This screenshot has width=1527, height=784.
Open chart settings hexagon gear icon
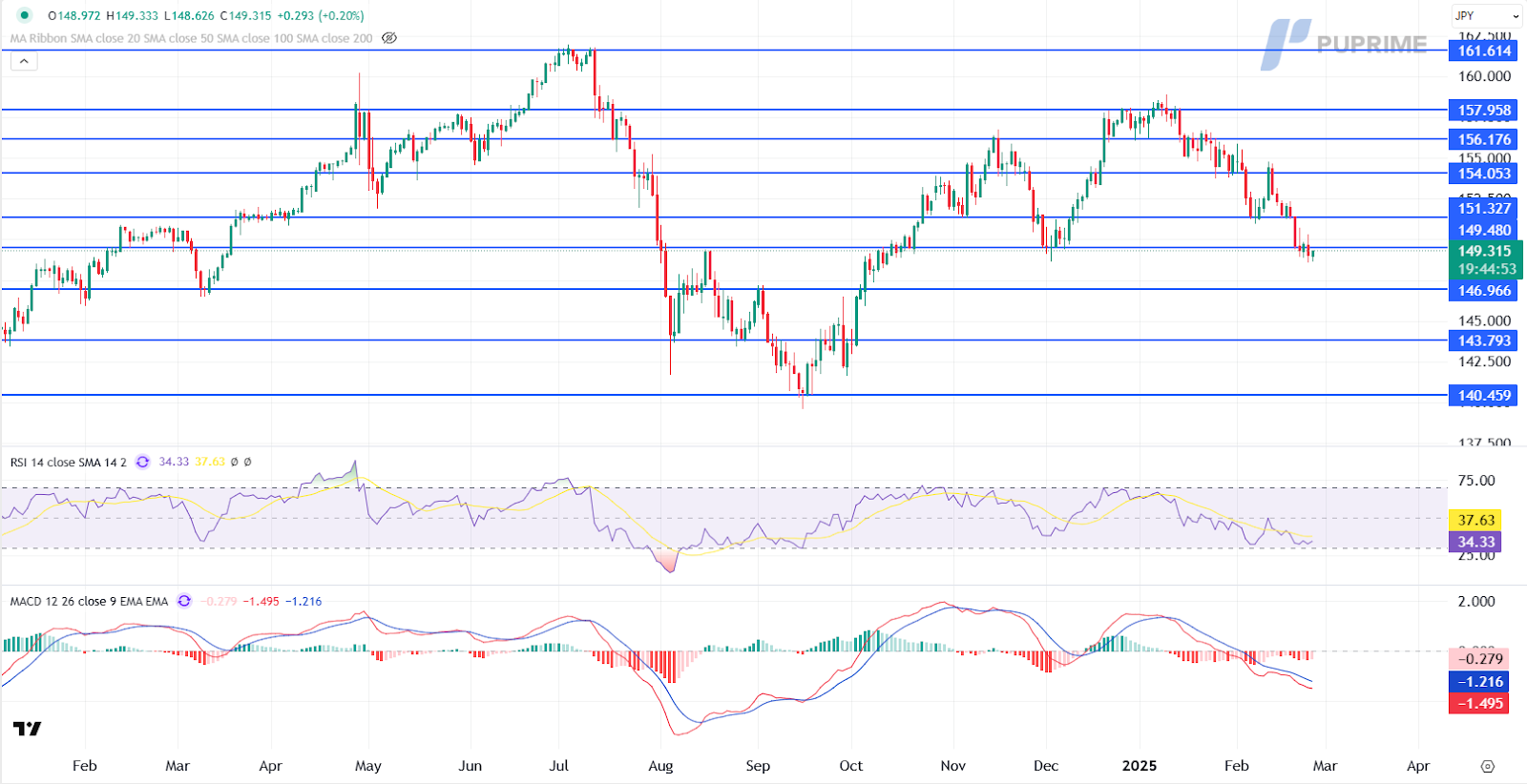click(x=1487, y=766)
